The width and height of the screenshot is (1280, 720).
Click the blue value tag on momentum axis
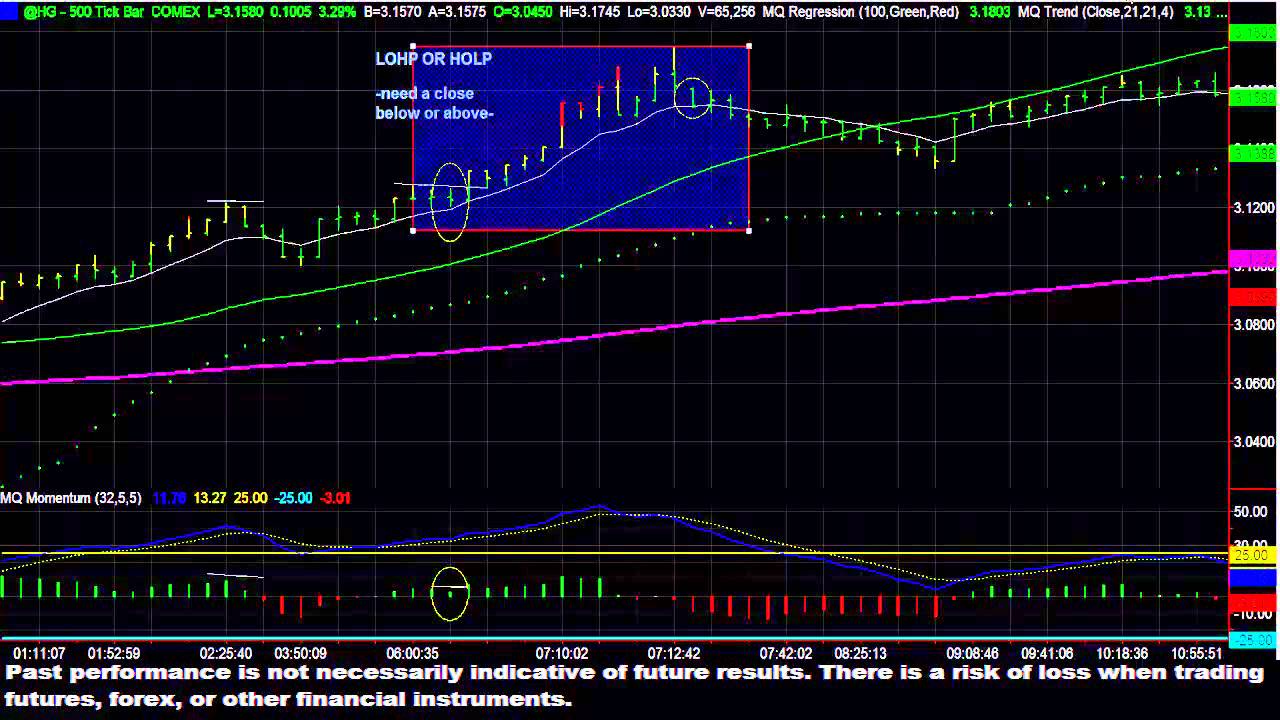tap(1253, 577)
